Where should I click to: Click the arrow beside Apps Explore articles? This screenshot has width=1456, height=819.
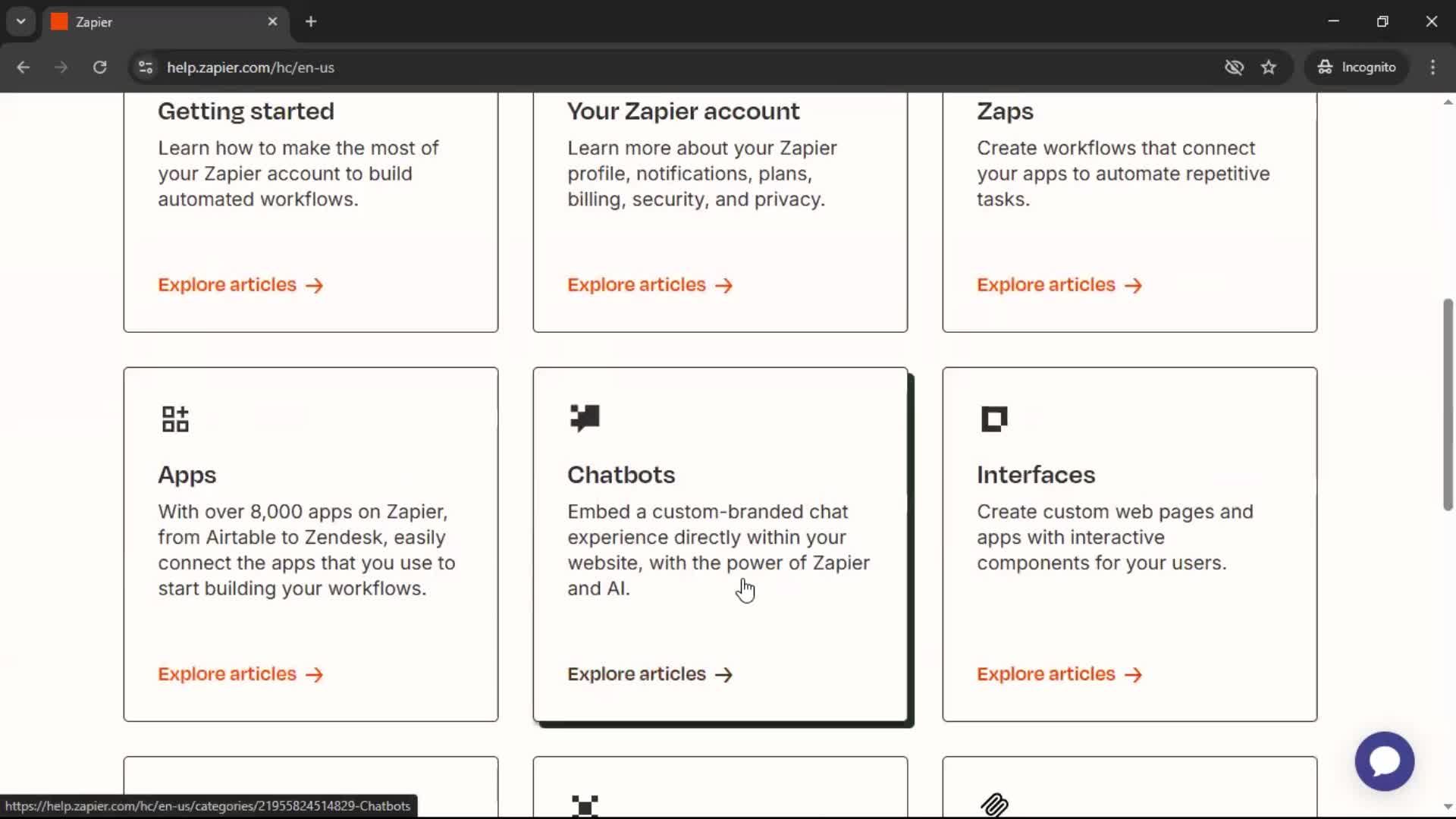[315, 675]
